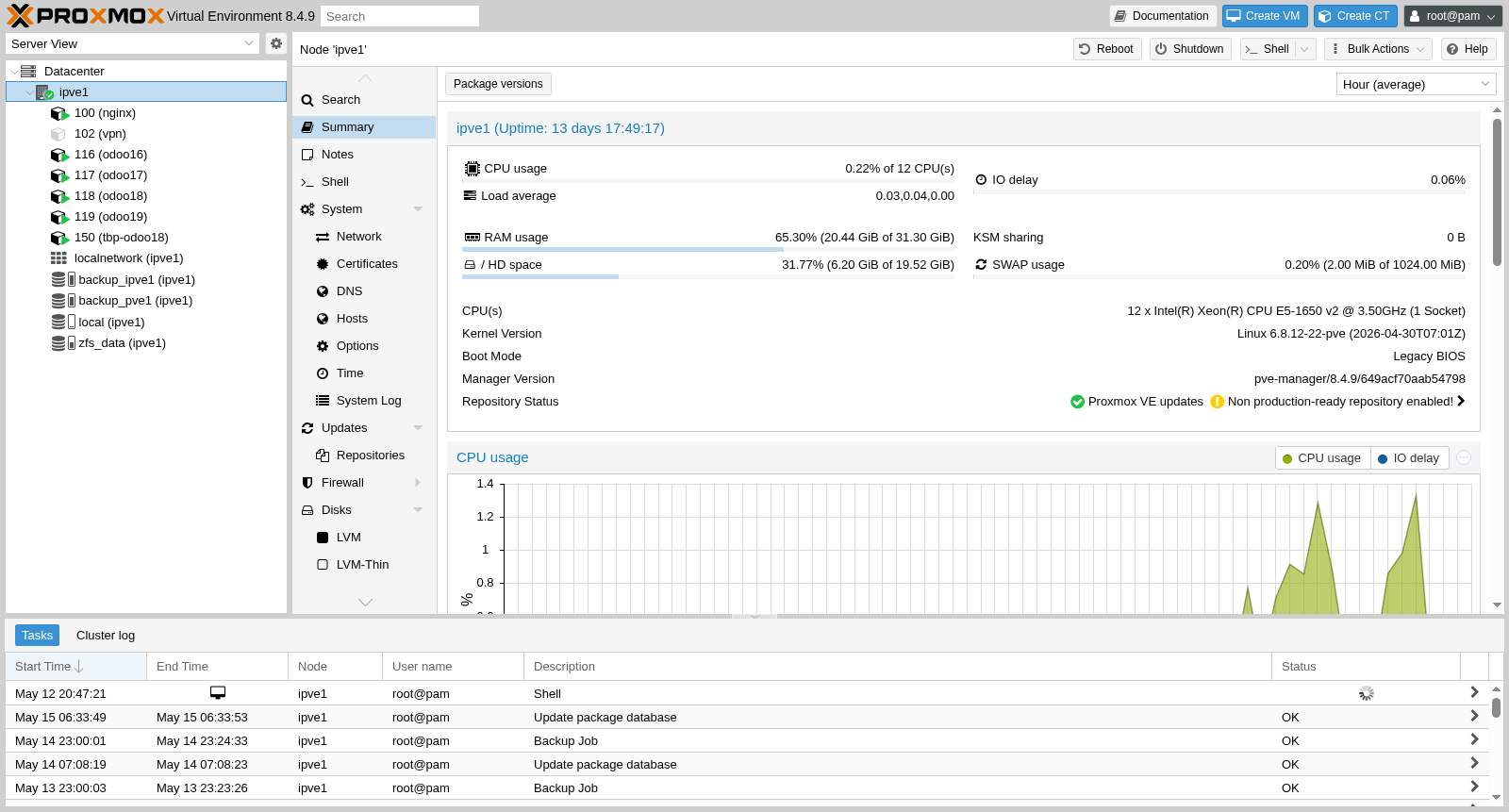This screenshot has width=1509, height=812.
Task: Open the Documentation button
Action: (x=1163, y=16)
